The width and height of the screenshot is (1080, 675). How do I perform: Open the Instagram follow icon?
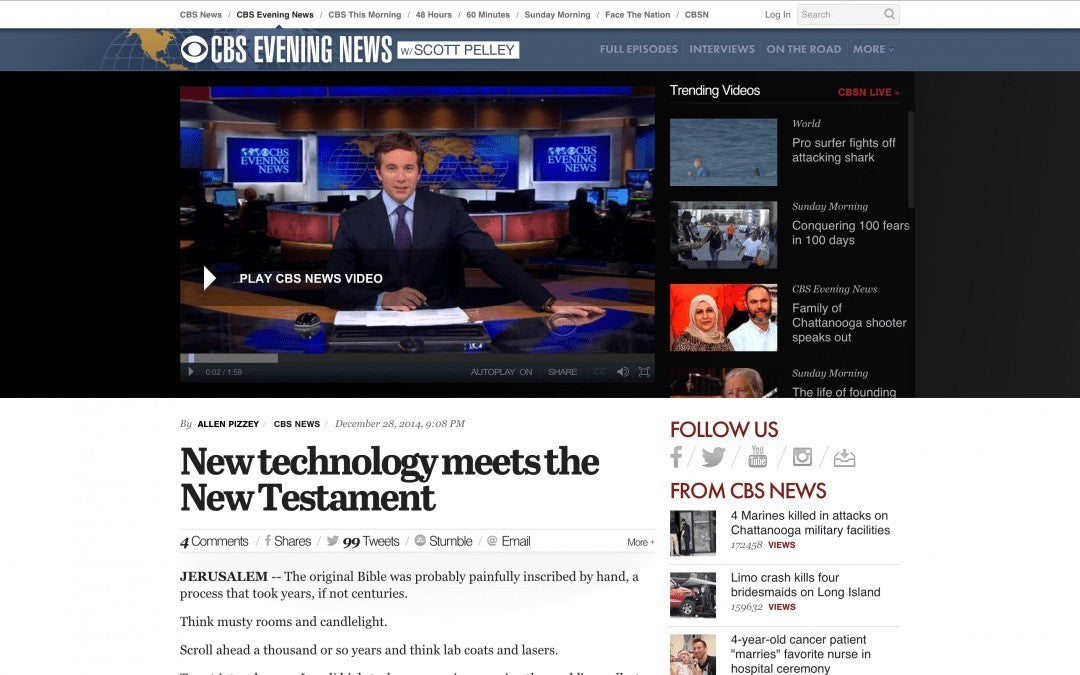pyautogui.click(x=802, y=457)
